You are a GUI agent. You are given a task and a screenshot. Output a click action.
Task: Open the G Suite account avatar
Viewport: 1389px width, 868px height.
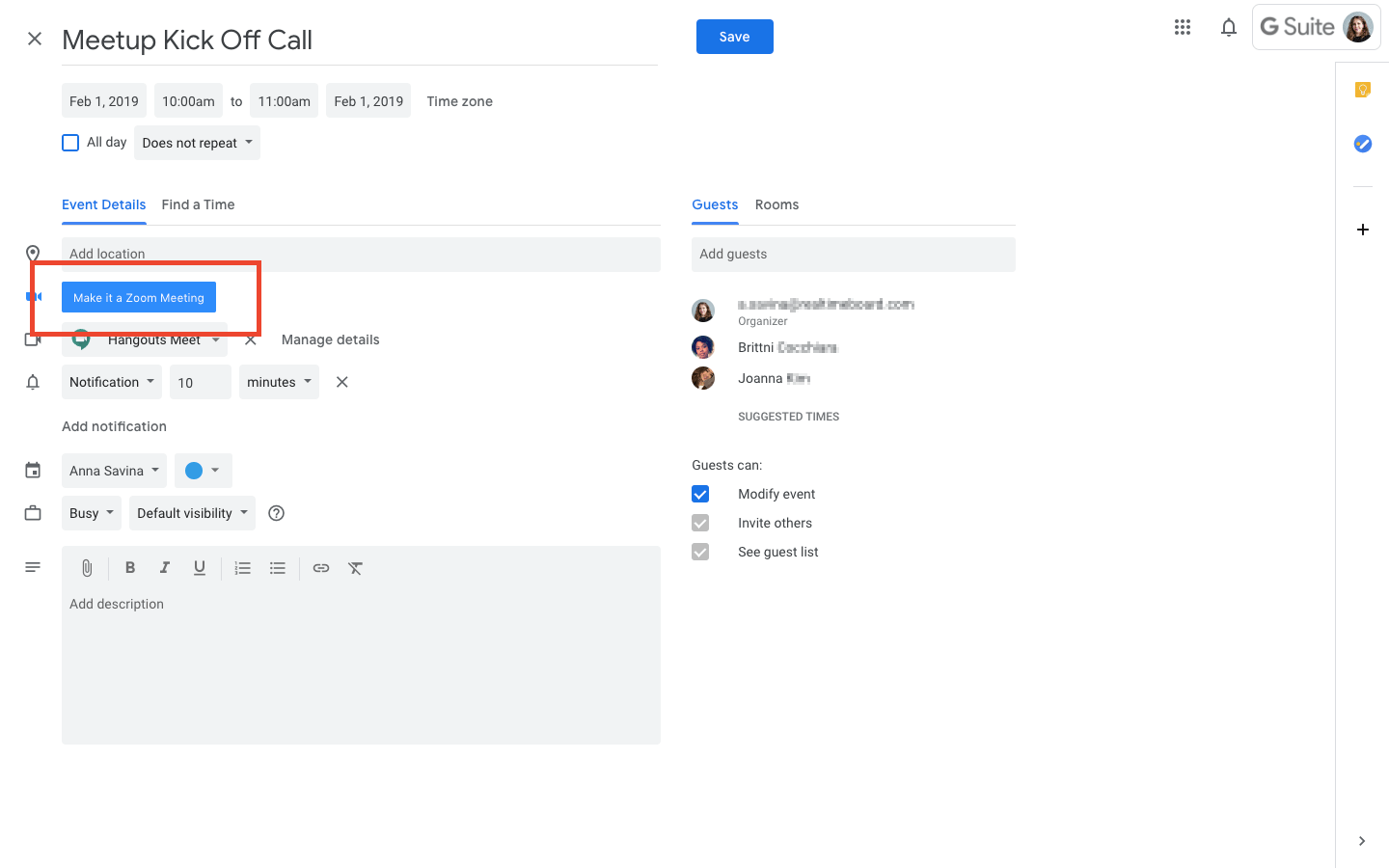1358,27
